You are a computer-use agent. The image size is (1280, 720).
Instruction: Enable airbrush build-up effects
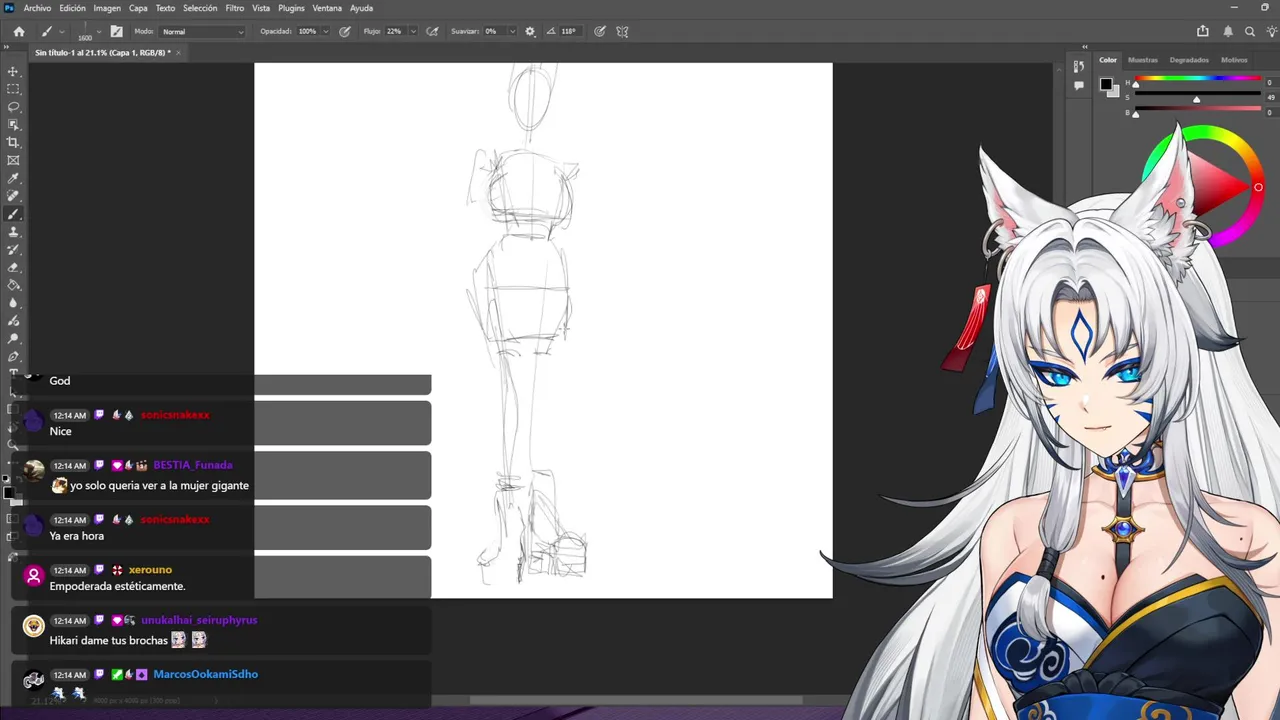(432, 31)
